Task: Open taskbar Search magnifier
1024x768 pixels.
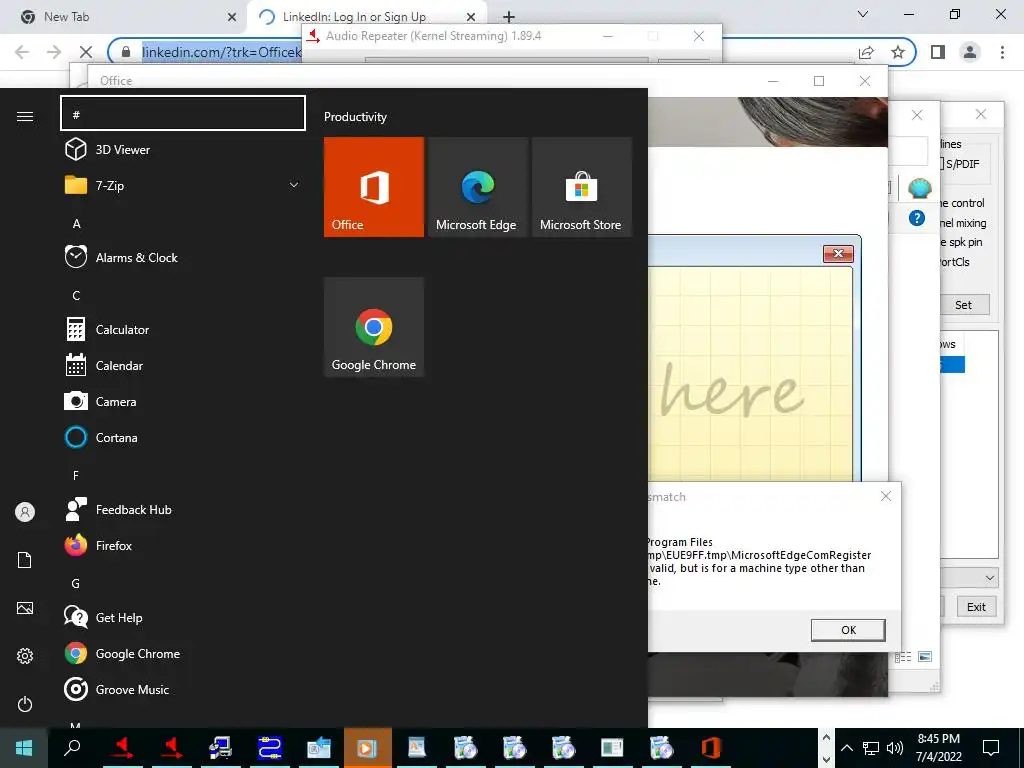Action: pyautogui.click(x=72, y=748)
